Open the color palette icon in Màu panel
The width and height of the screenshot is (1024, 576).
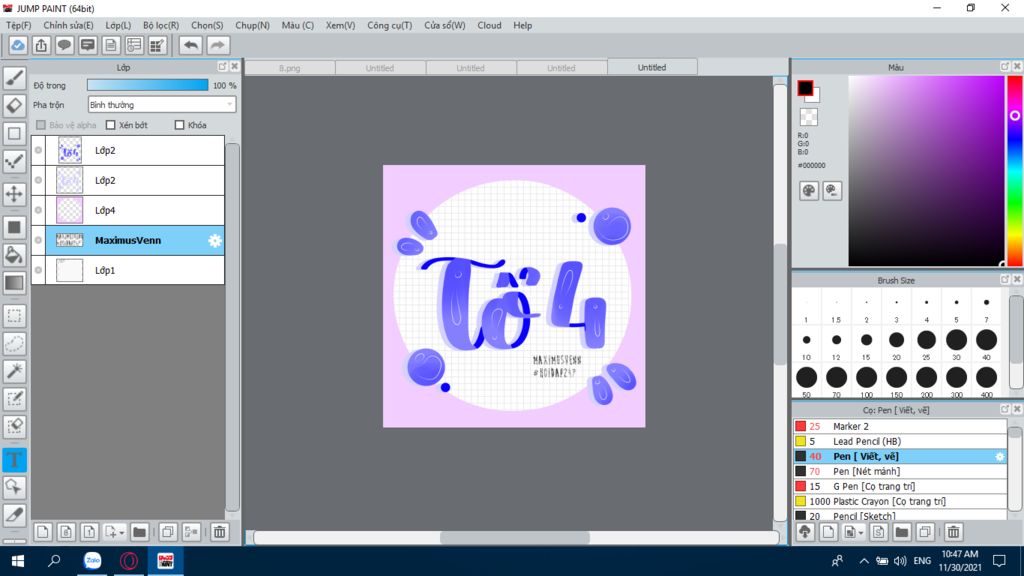coord(808,191)
